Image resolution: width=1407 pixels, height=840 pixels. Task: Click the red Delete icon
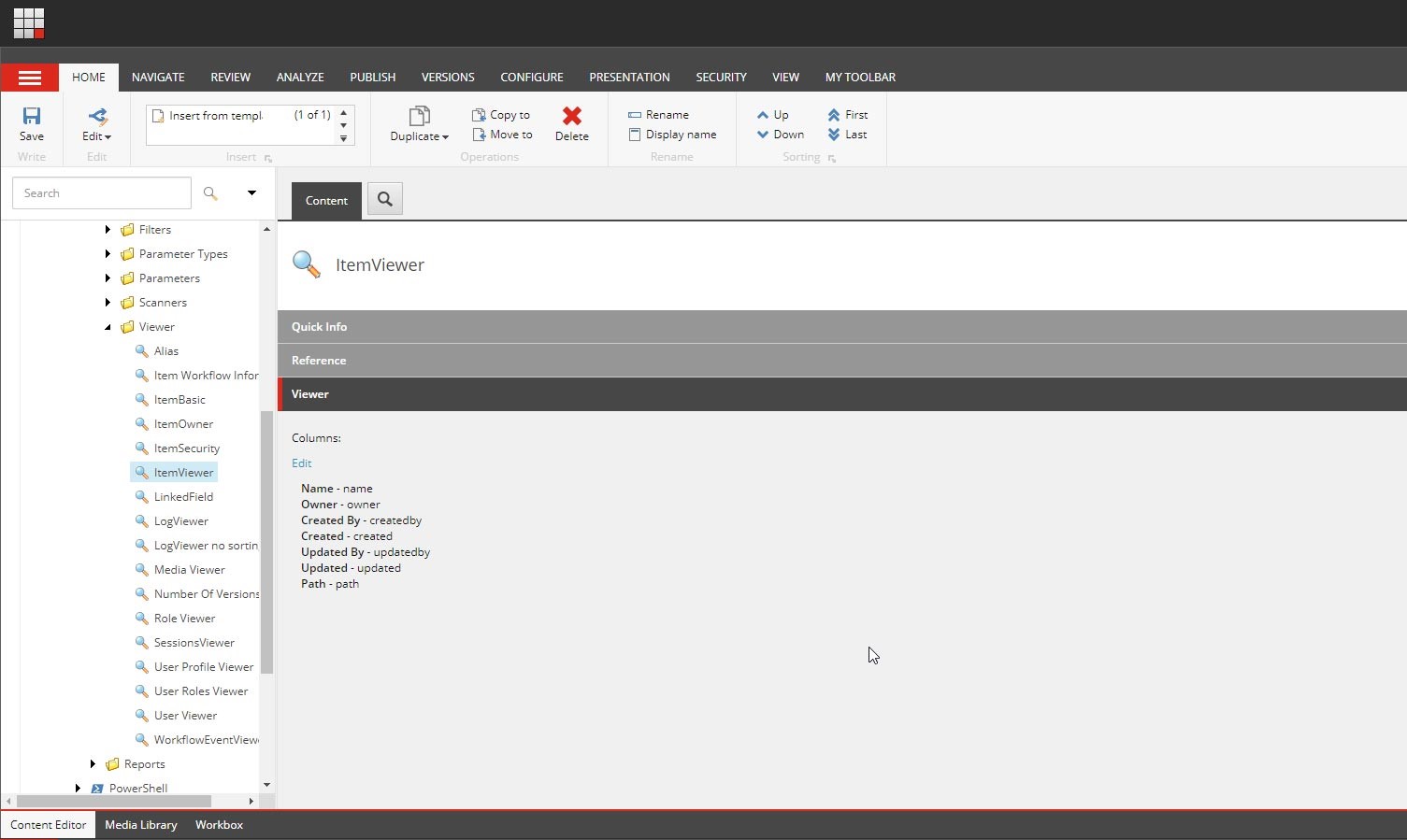tap(571, 116)
